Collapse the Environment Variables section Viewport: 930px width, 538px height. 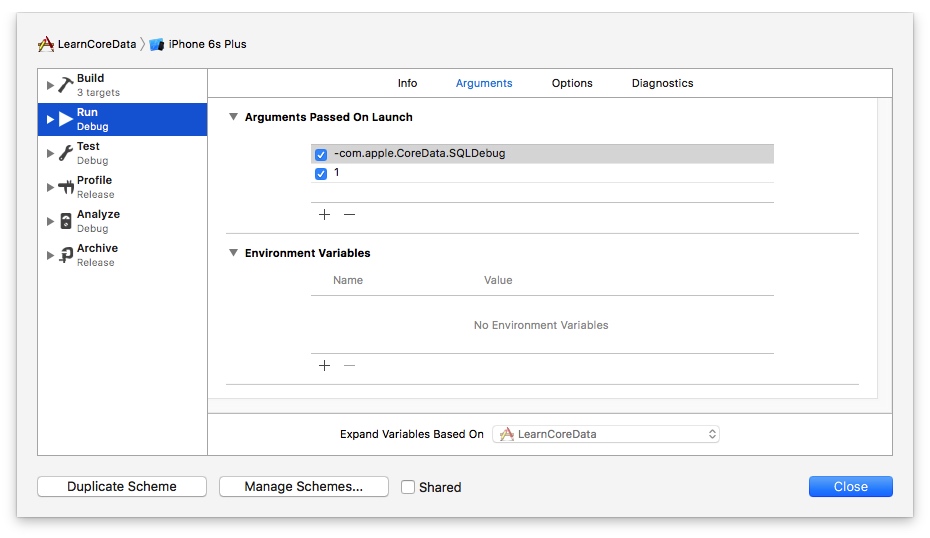click(233, 253)
